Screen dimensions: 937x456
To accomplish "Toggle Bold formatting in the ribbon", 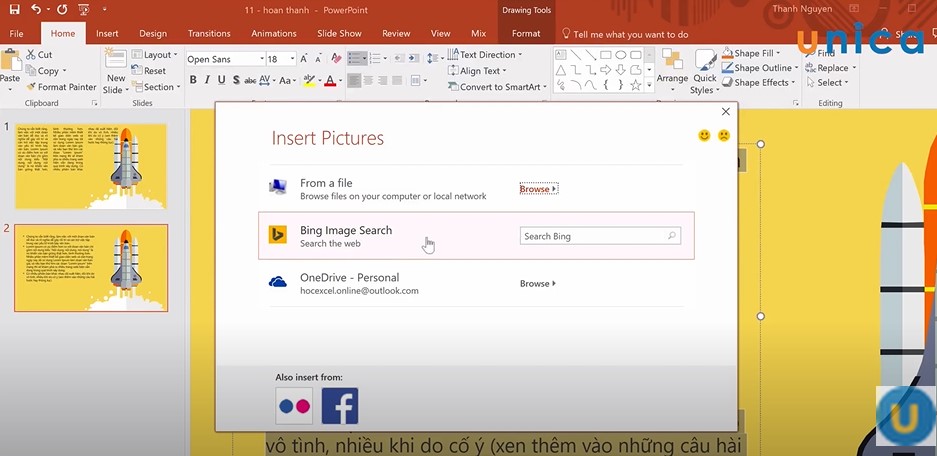I will [x=193, y=80].
